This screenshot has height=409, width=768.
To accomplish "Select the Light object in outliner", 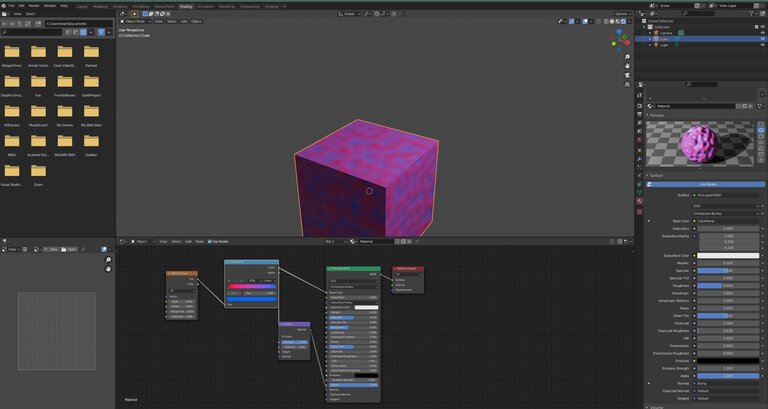I will (x=662, y=45).
